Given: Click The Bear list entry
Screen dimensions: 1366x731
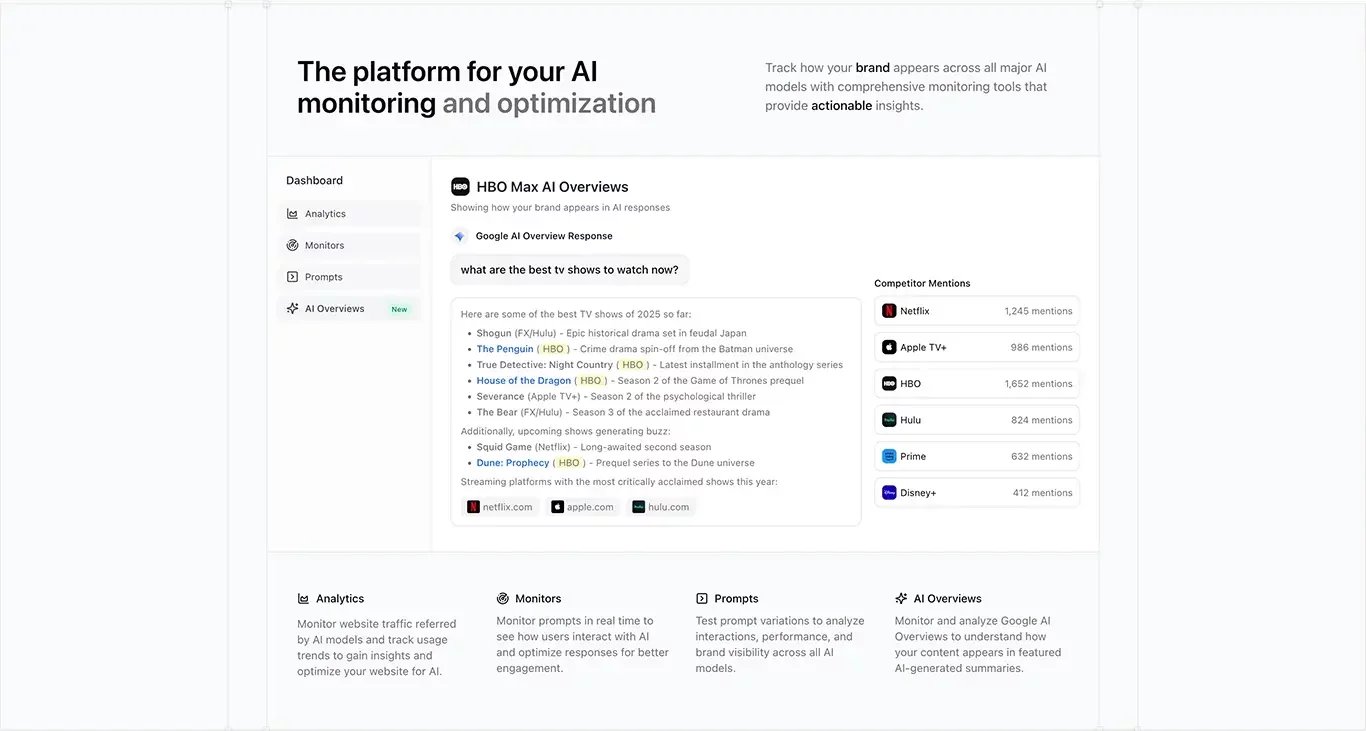Looking at the screenshot, I should point(623,412).
